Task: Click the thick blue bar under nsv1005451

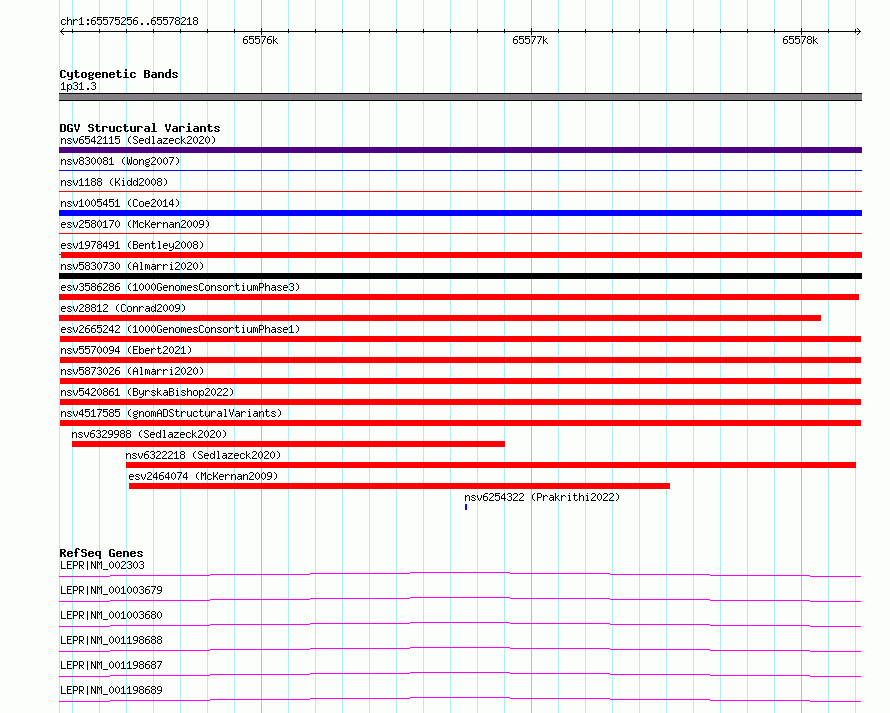Action: (x=460, y=213)
